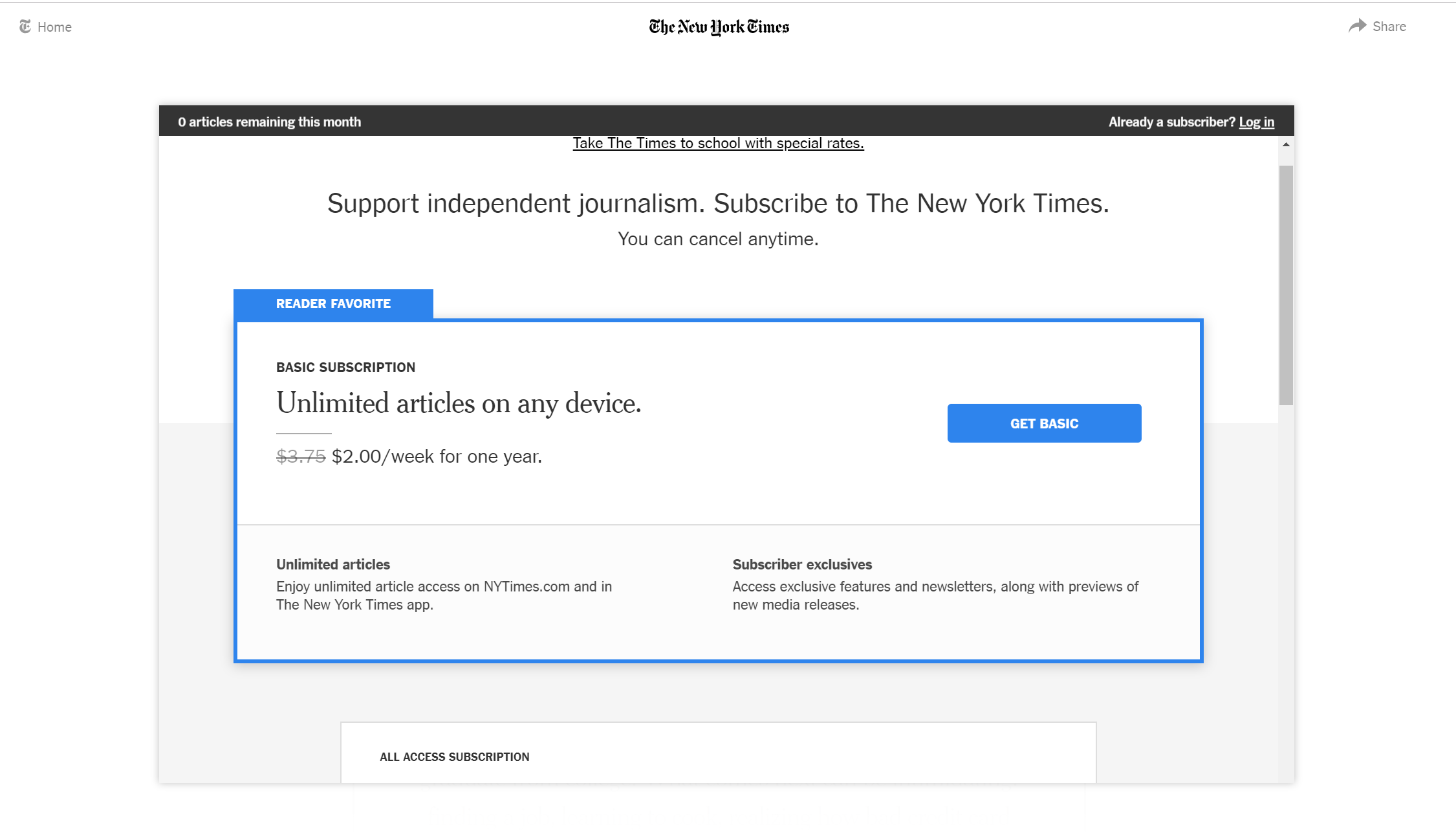Open Take The Times to school link
The image size is (1456, 838).
[718, 143]
